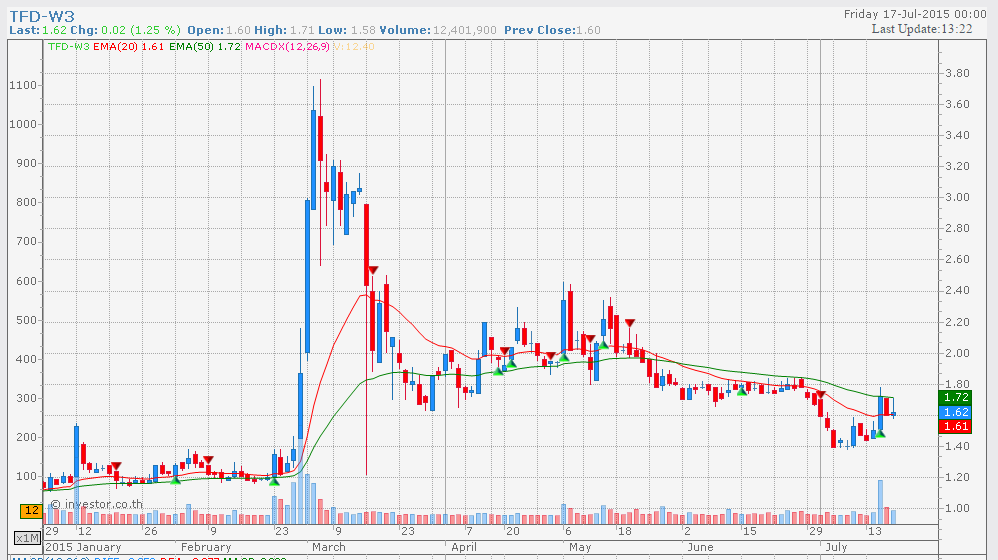The width and height of the screenshot is (998, 560).
Task: Click the 1100 volume axis label
Action: tap(23, 85)
